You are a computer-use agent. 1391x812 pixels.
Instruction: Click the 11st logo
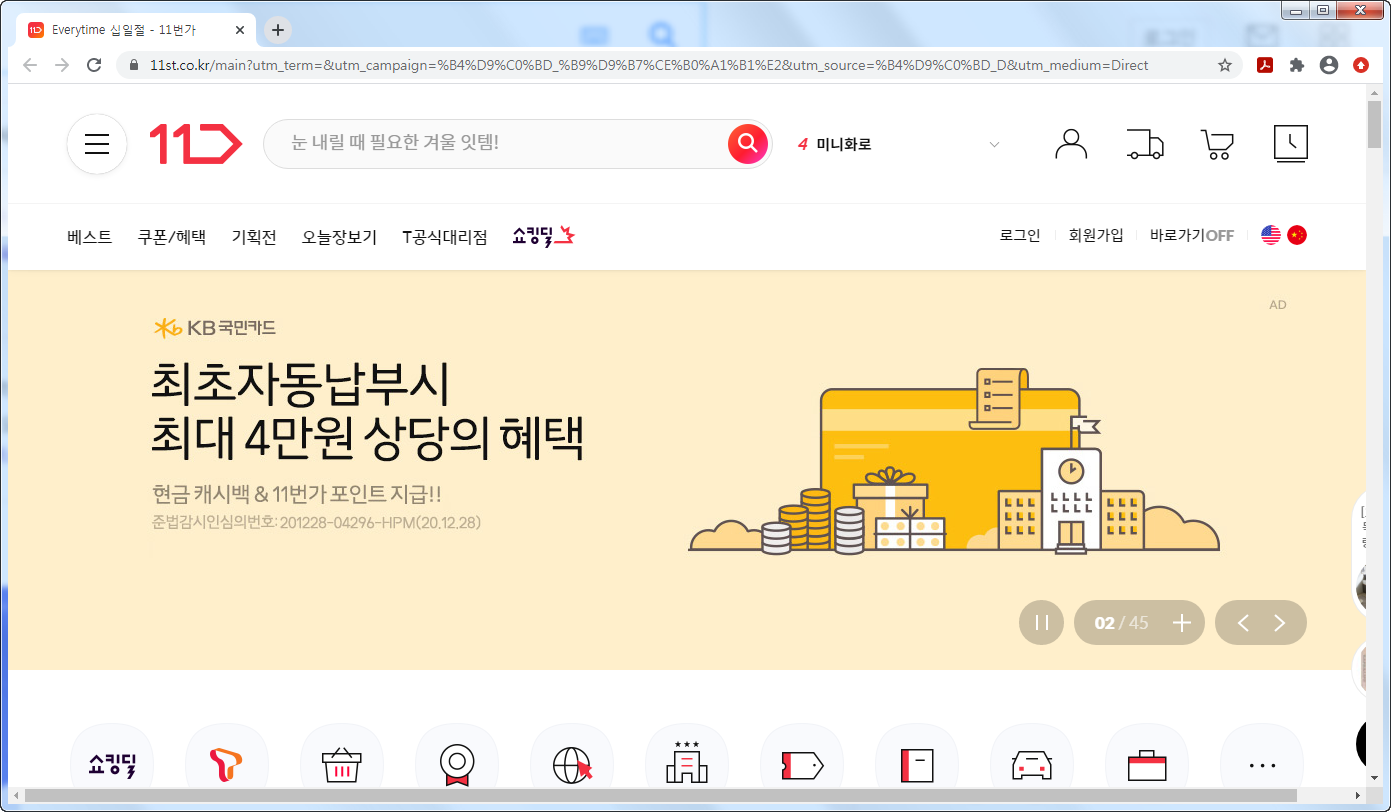click(195, 144)
